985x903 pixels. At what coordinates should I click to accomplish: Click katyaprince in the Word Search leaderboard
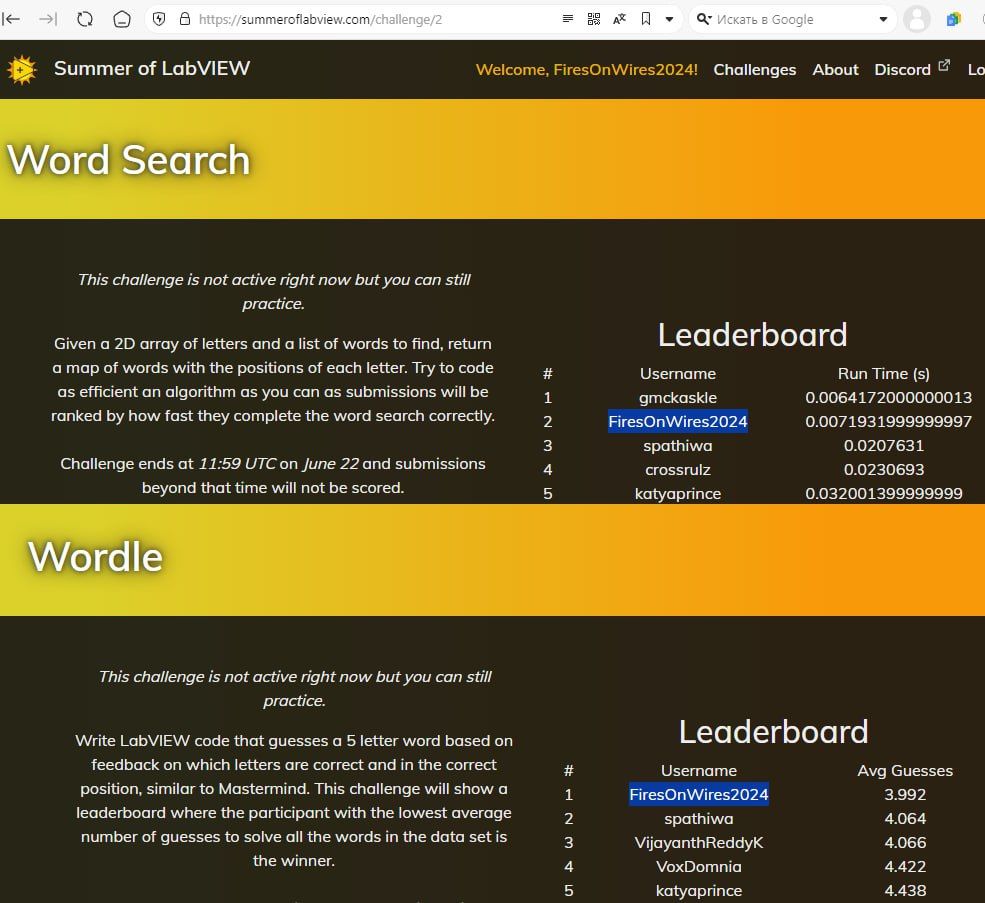(x=678, y=493)
